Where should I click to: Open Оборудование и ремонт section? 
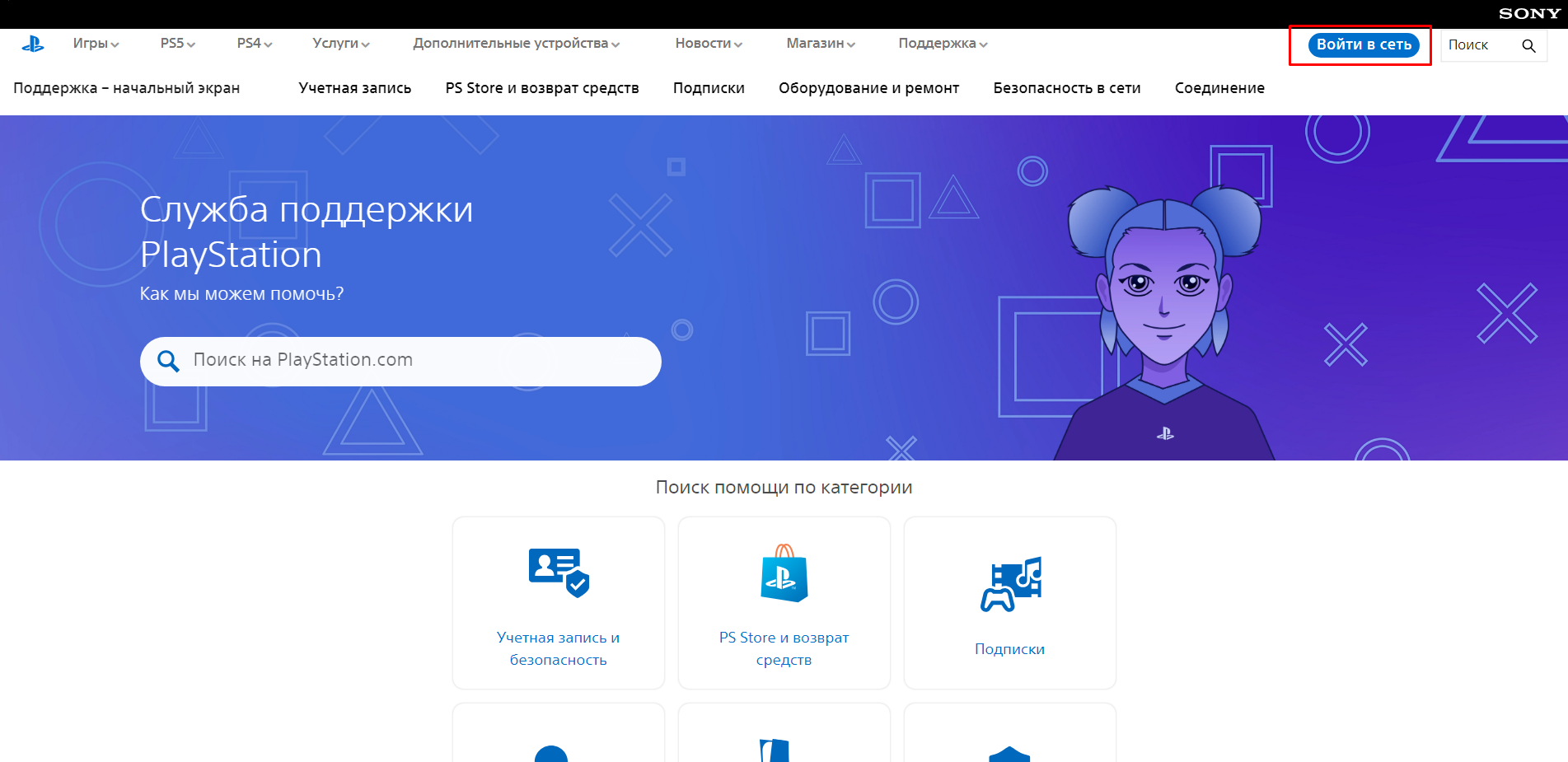tap(868, 88)
